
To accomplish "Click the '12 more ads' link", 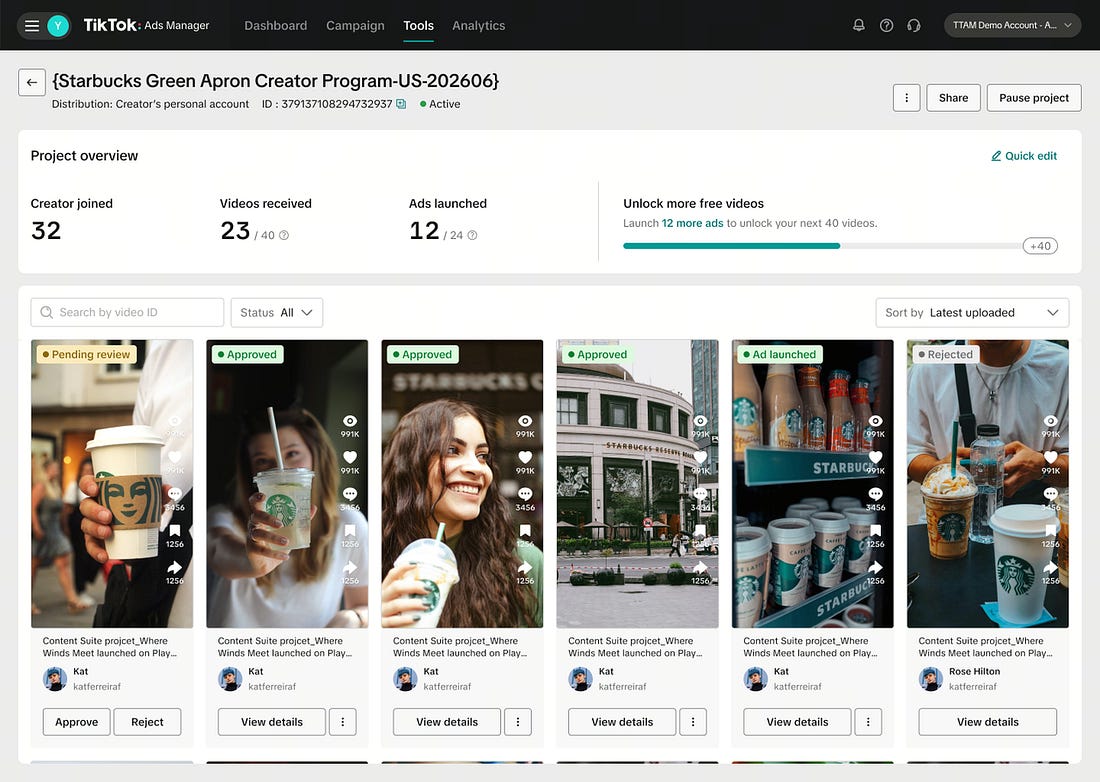I will pyautogui.click(x=692, y=223).
